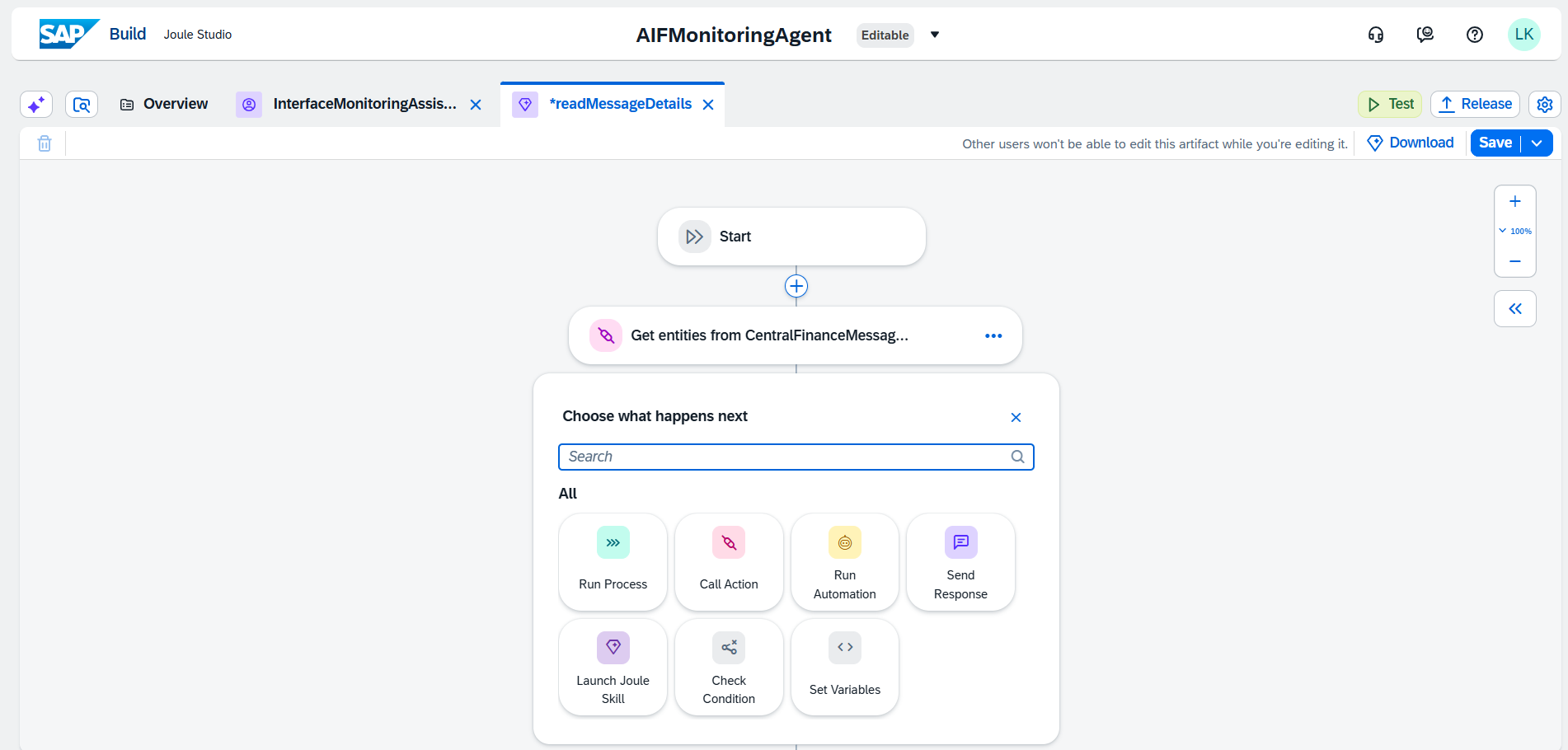Choose the Launch Joule Skill option

(613, 668)
